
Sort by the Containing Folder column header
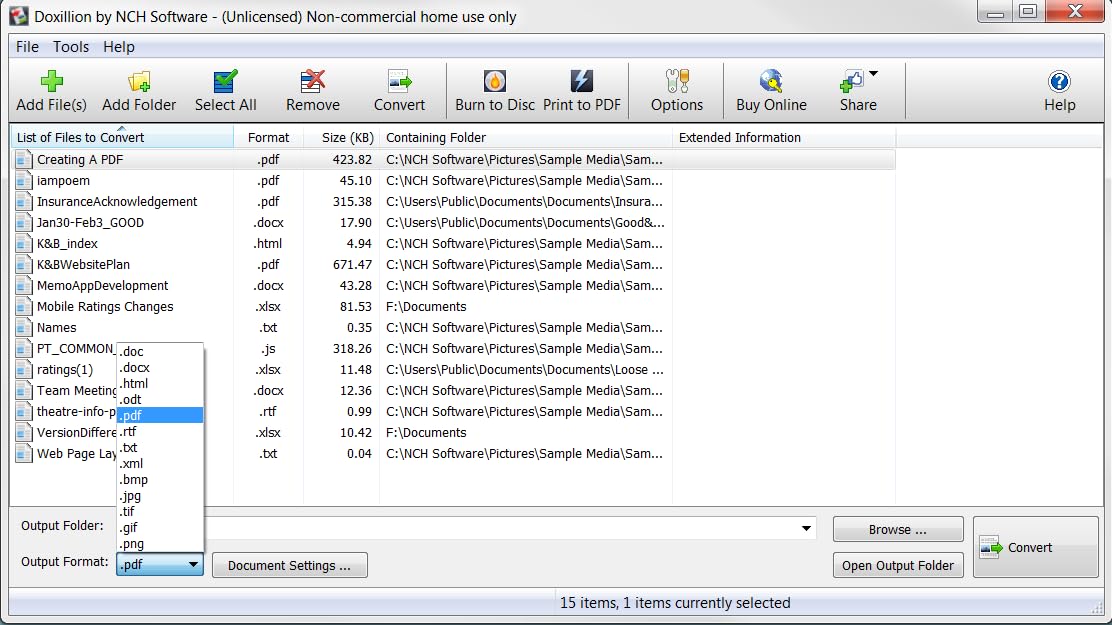(x=526, y=138)
